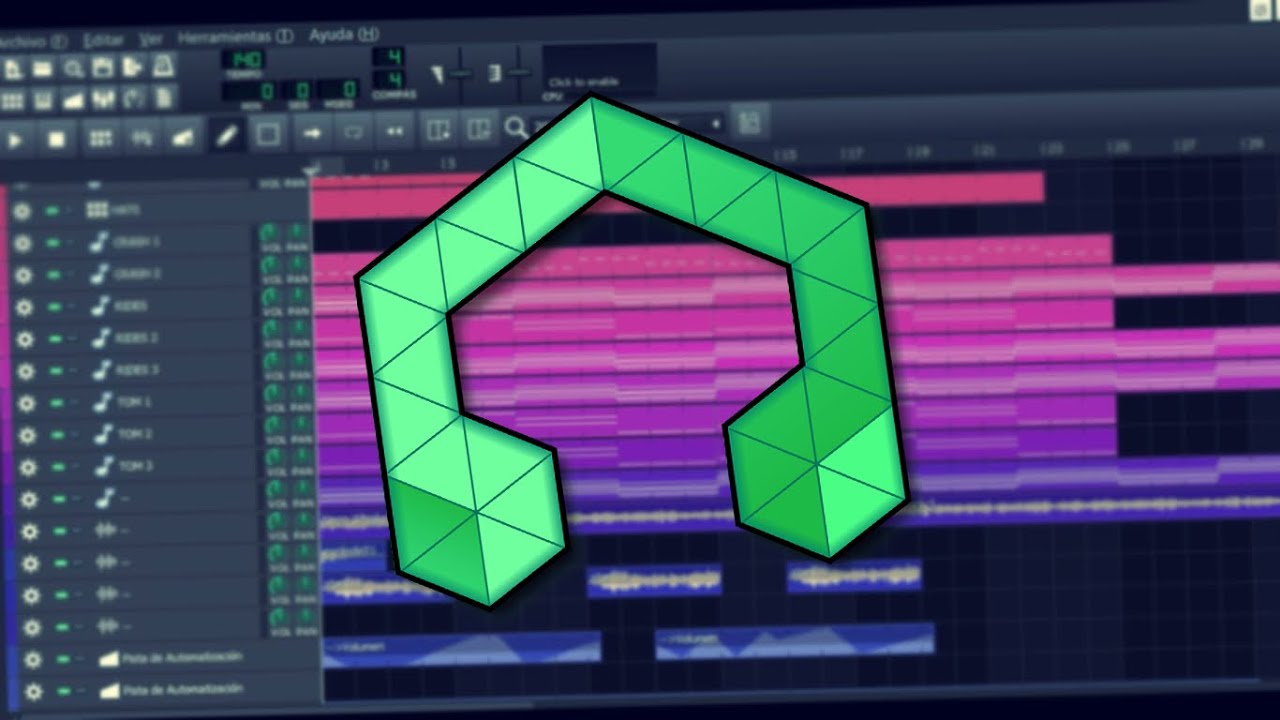This screenshot has width=1280, height=720.
Task: Click the CRASH 1 VOL knob
Action: click(x=269, y=233)
